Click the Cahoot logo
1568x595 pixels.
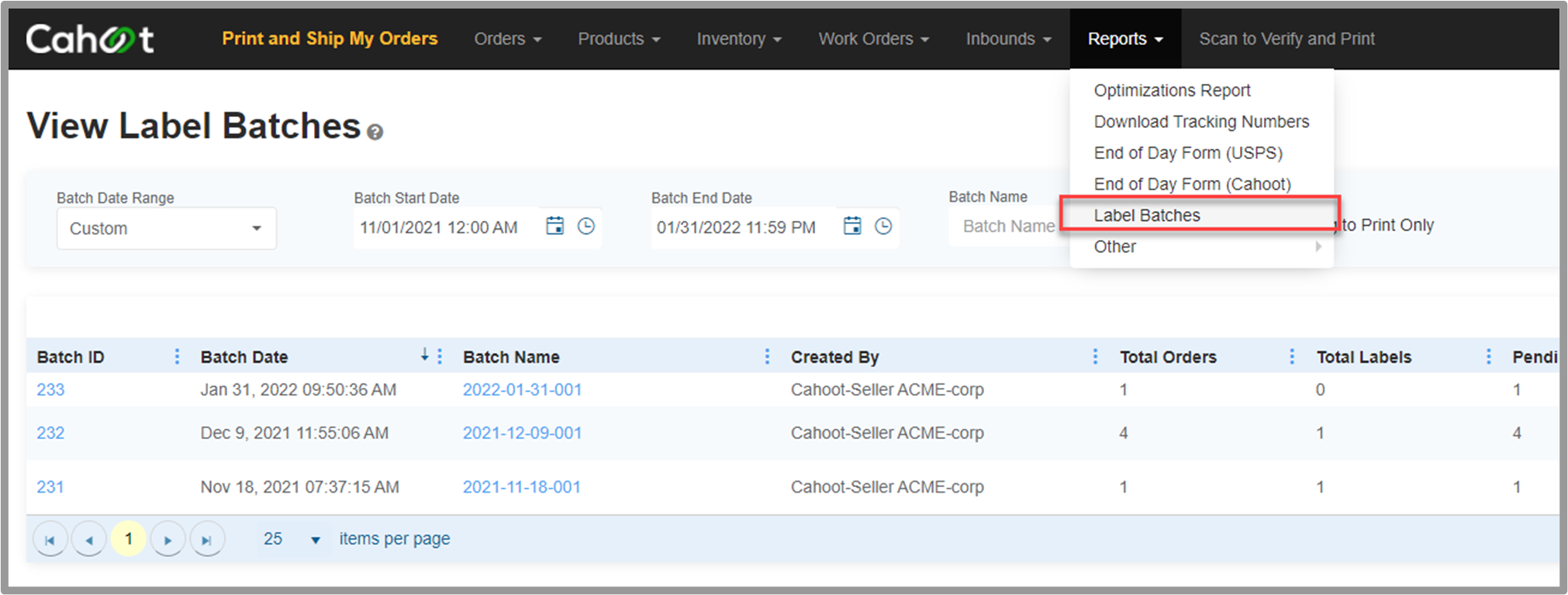point(90,39)
